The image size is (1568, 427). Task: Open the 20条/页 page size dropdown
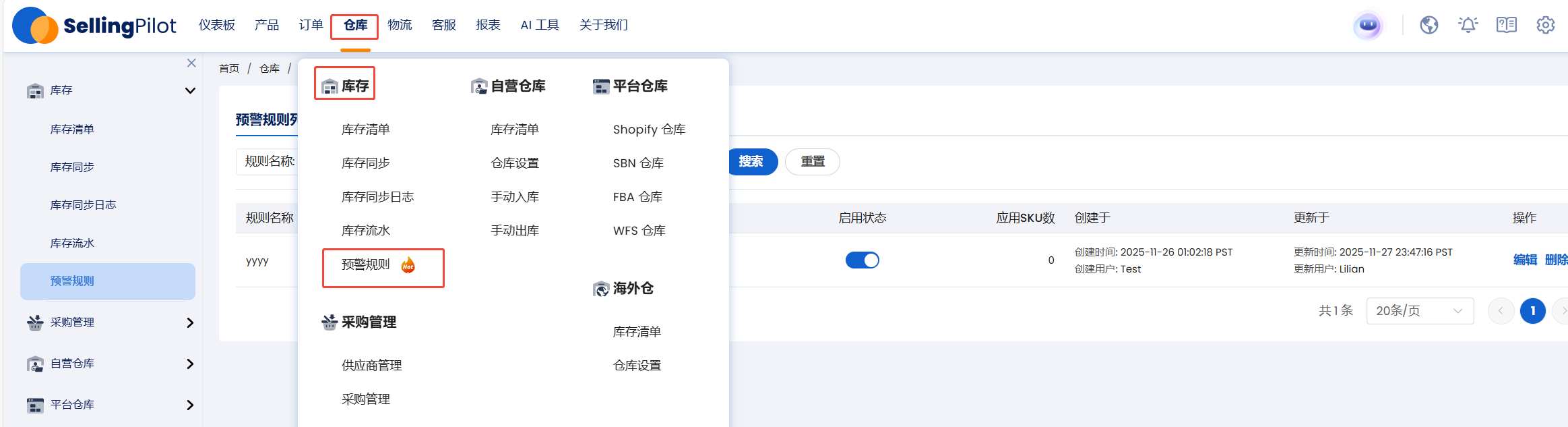[1419, 311]
